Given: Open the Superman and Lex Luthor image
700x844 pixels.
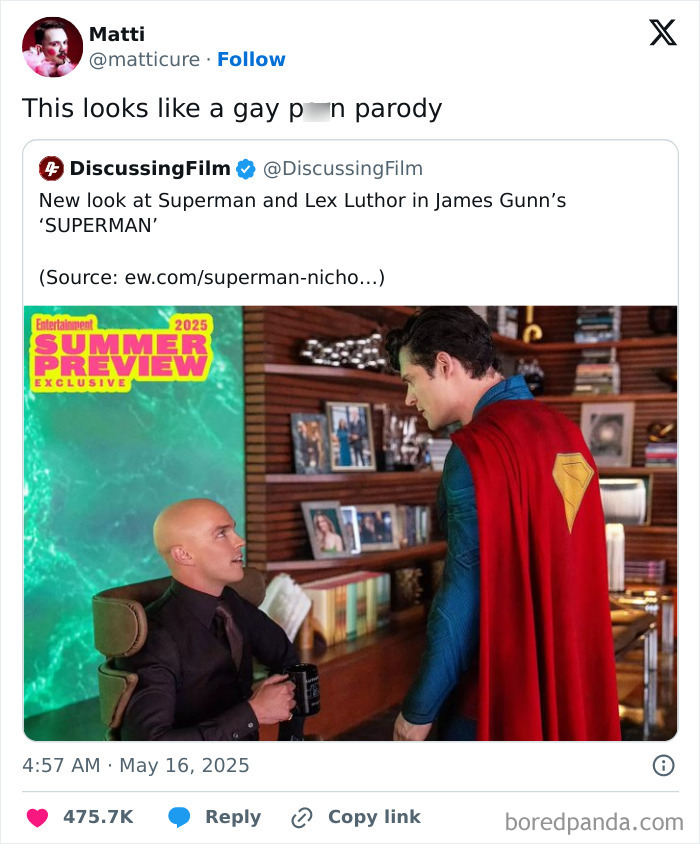Looking at the screenshot, I should (x=351, y=523).
